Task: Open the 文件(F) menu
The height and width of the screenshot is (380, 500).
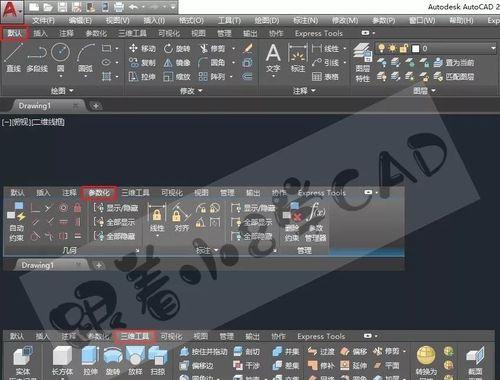Action: point(44,20)
